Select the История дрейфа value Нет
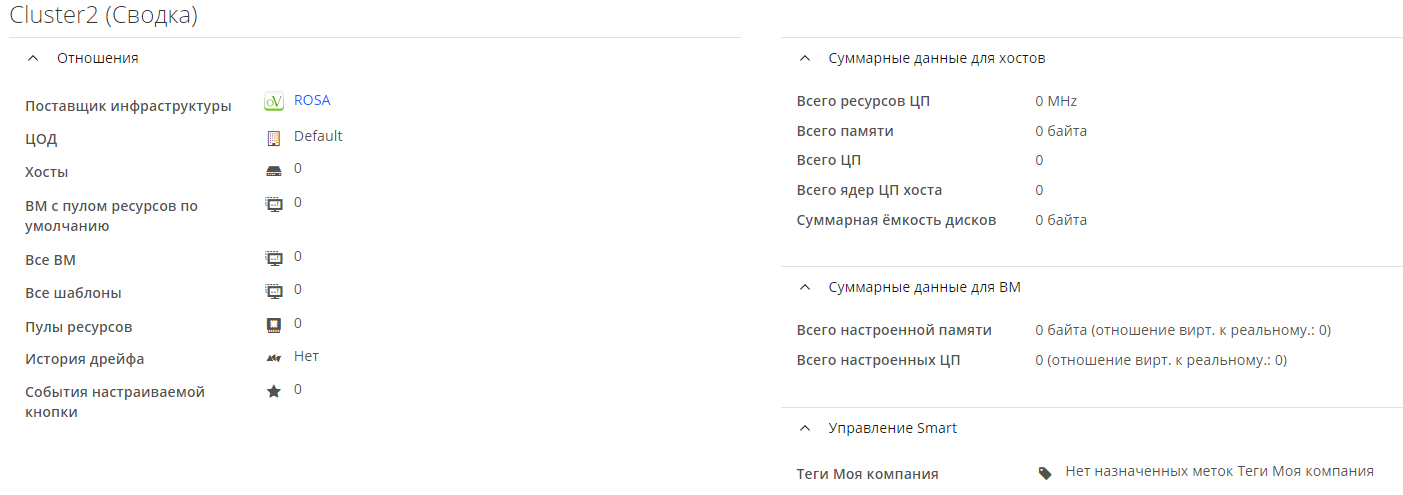Viewport: 1403px width, 495px height. click(306, 356)
